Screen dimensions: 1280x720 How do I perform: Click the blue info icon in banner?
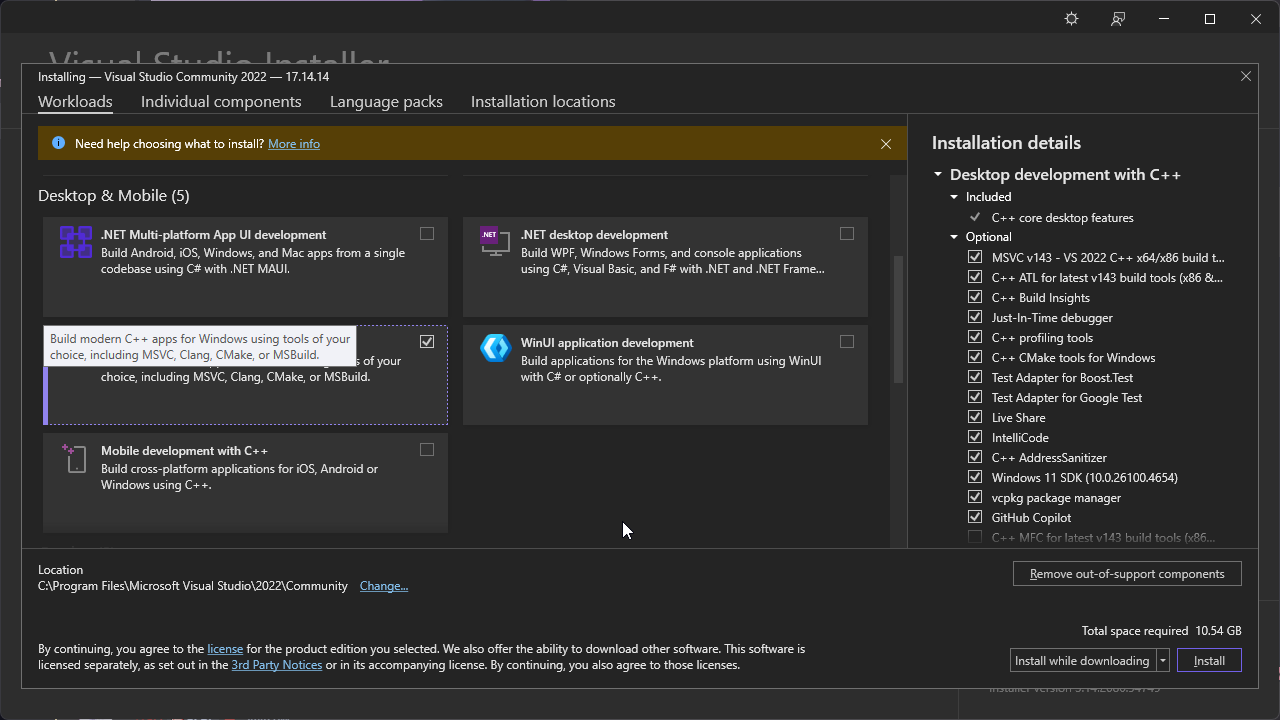pos(58,144)
